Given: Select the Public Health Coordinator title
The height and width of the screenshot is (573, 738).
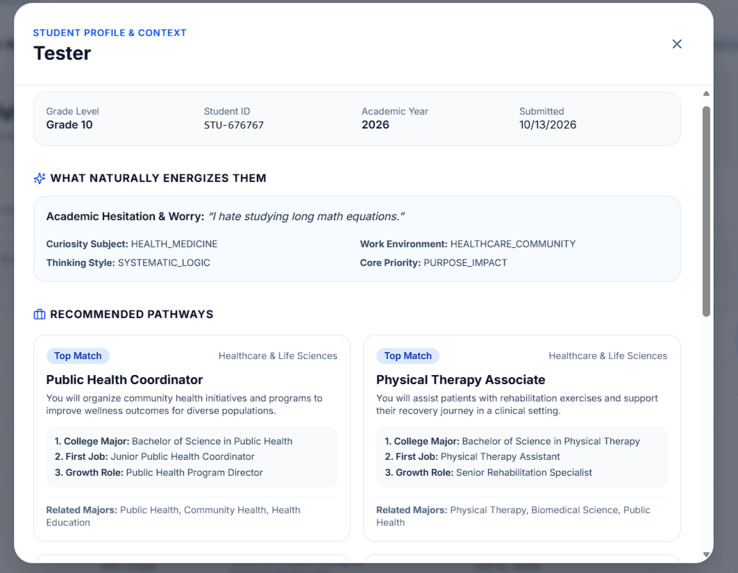Looking at the screenshot, I should pyautogui.click(x=124, y=379).
